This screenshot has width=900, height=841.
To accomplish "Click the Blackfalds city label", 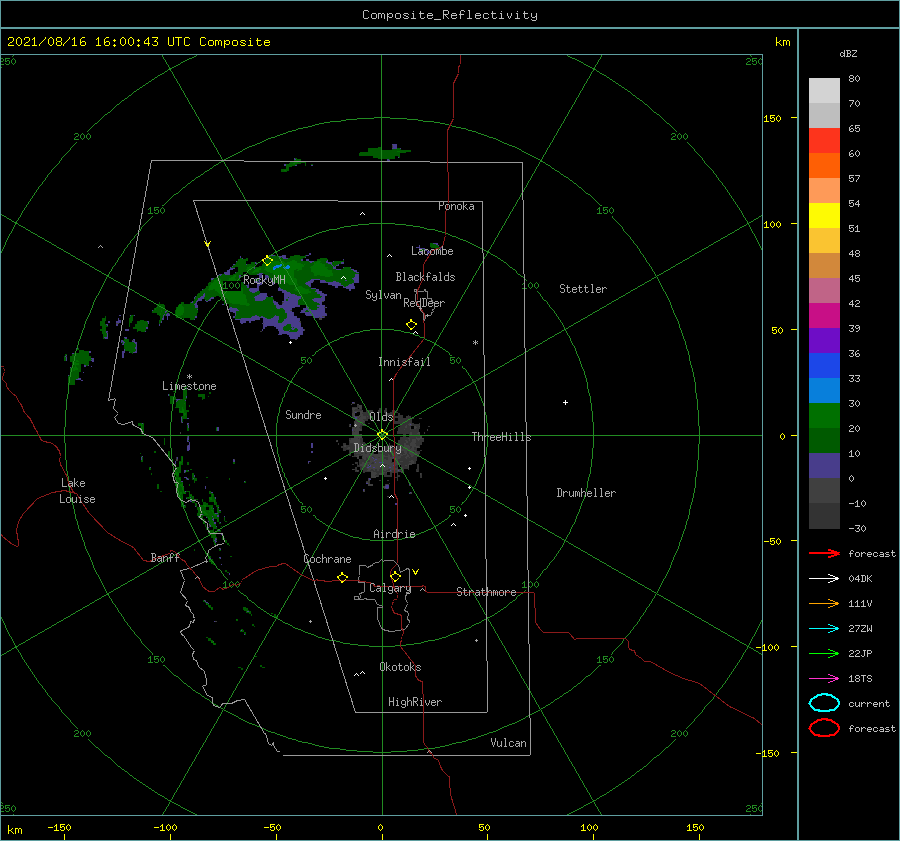I will (425, 277).
